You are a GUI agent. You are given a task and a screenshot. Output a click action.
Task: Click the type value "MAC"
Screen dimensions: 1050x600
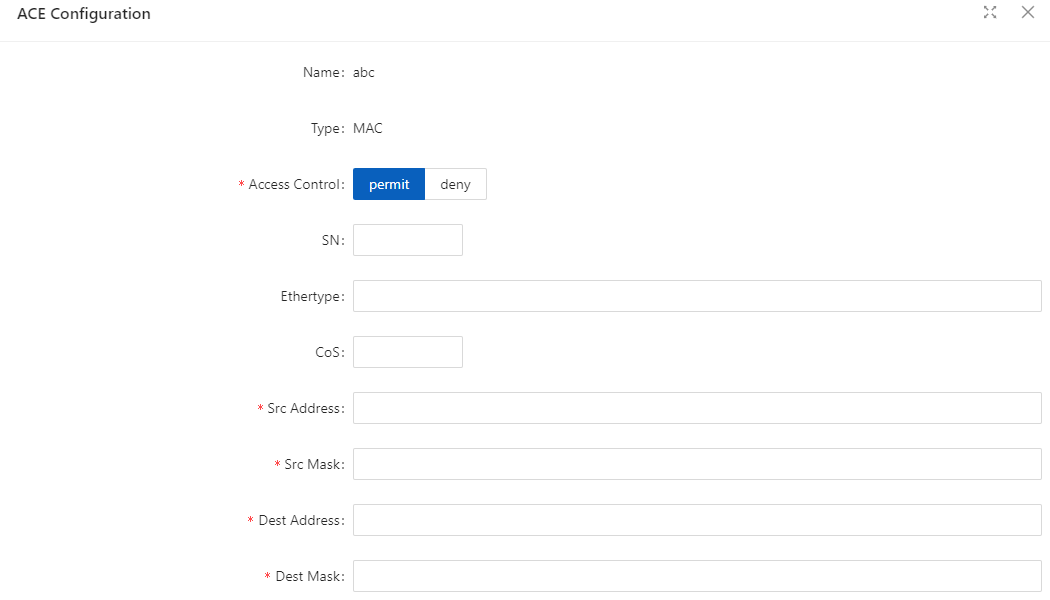[x=368, y=129]
